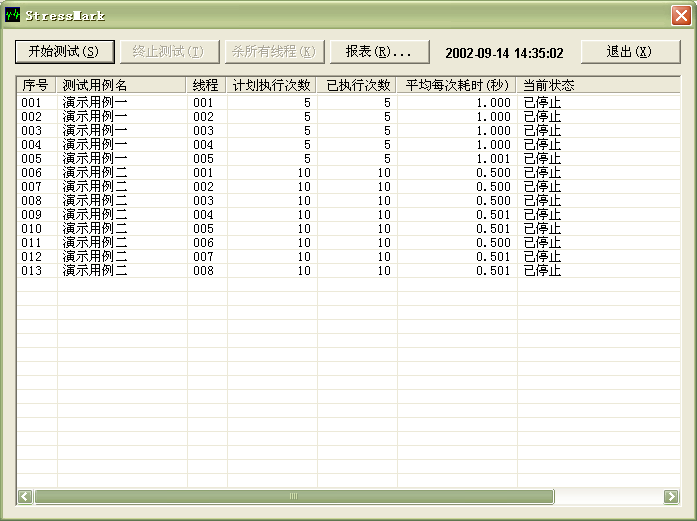Image resolution: width=697 pixels, height=521 pixels.
Task: Click the horizontal scrollbar right arrow
Action: pyautogui.click(x=671, y=496)
